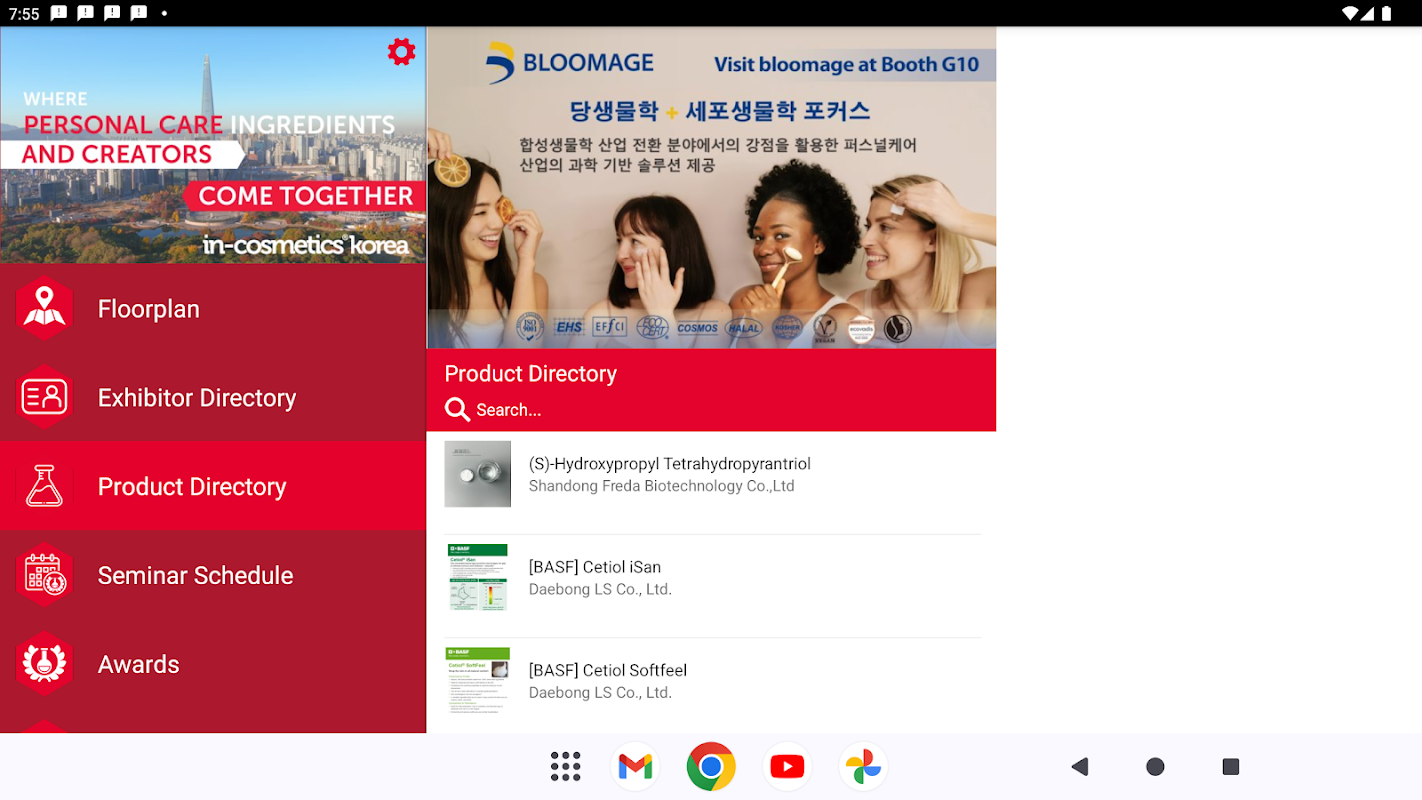1422x800 pixels.
Task: Select the Product Directory menu item
Action: tap(213, 486)
